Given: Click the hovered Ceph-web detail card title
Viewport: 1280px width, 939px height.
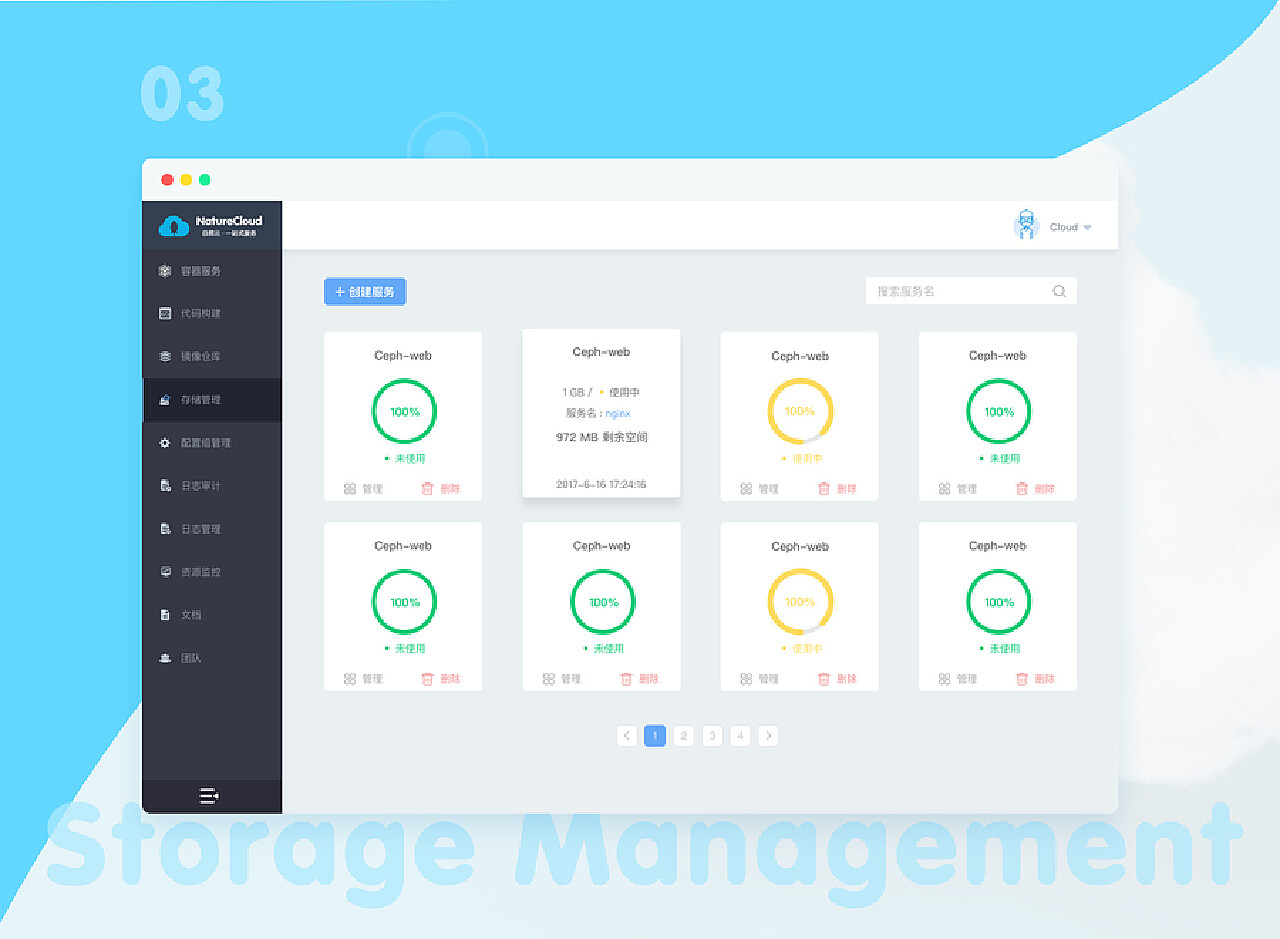Looking at the screenshot, I should [x=601, y=352].
